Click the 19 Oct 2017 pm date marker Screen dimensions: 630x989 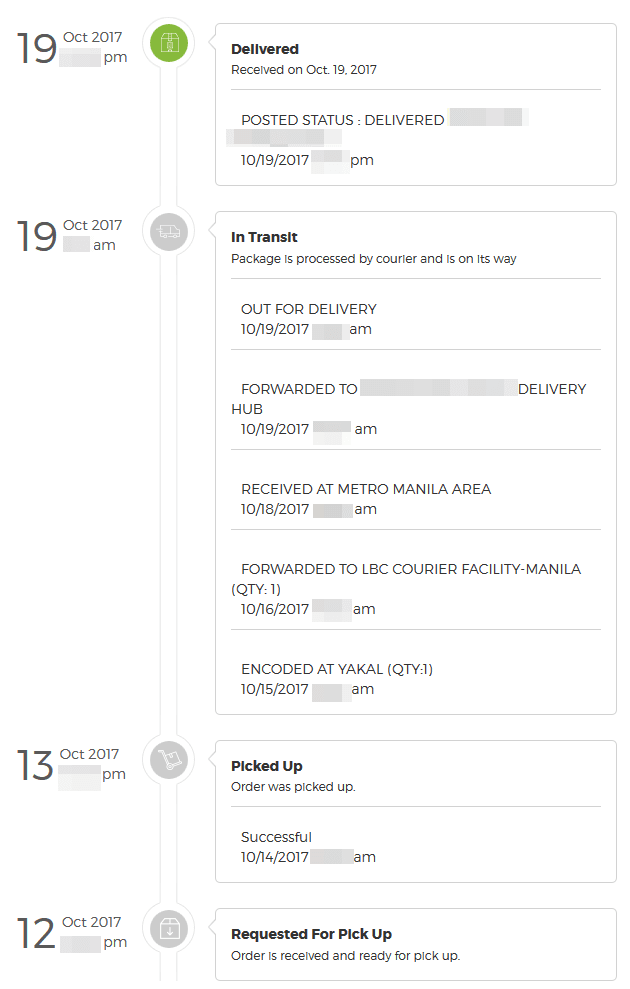pyautogui.click(x=70, y=47)
